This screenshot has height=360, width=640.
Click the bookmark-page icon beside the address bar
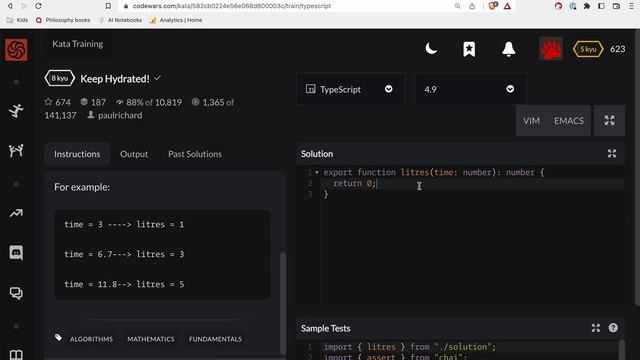click(108, 6)
